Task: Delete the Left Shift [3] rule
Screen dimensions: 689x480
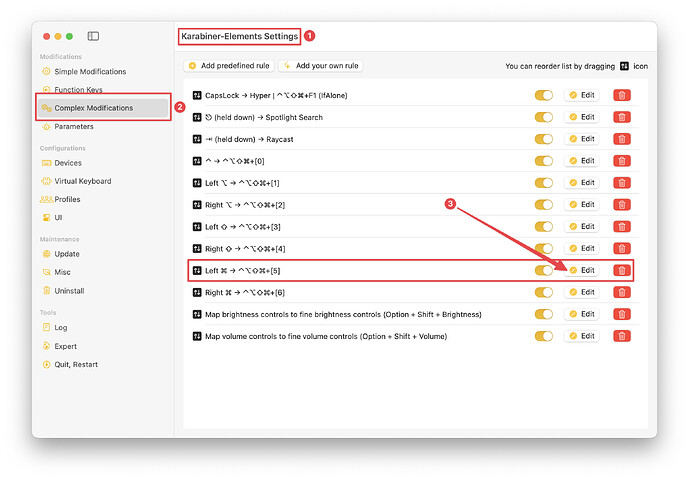Action: click(x=622, y=227)
